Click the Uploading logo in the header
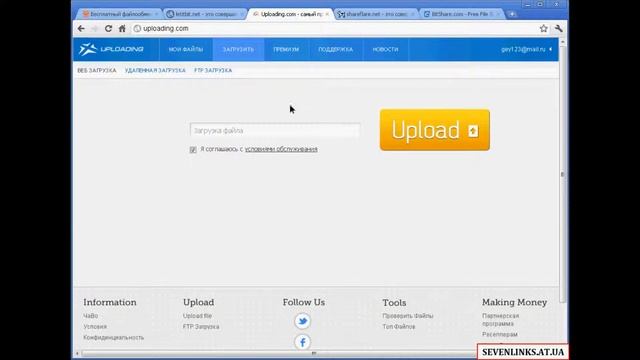The height and width of the screenshot is (360, 640). 111,49
